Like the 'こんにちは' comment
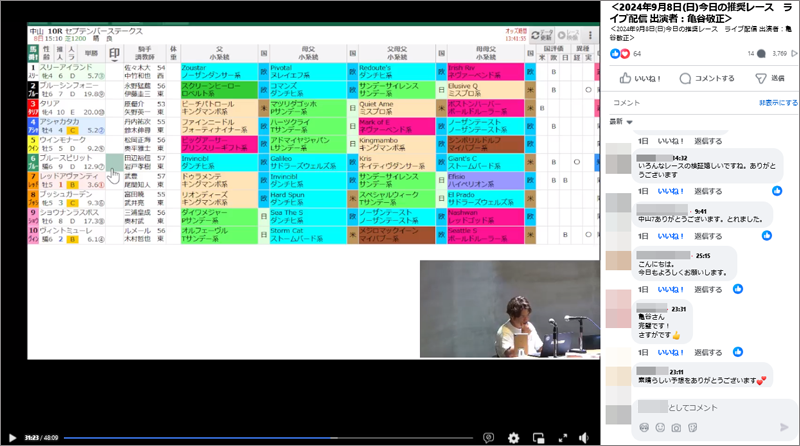Image resolution: width=800 pixels, height=446 pixels. click(670, 289)
